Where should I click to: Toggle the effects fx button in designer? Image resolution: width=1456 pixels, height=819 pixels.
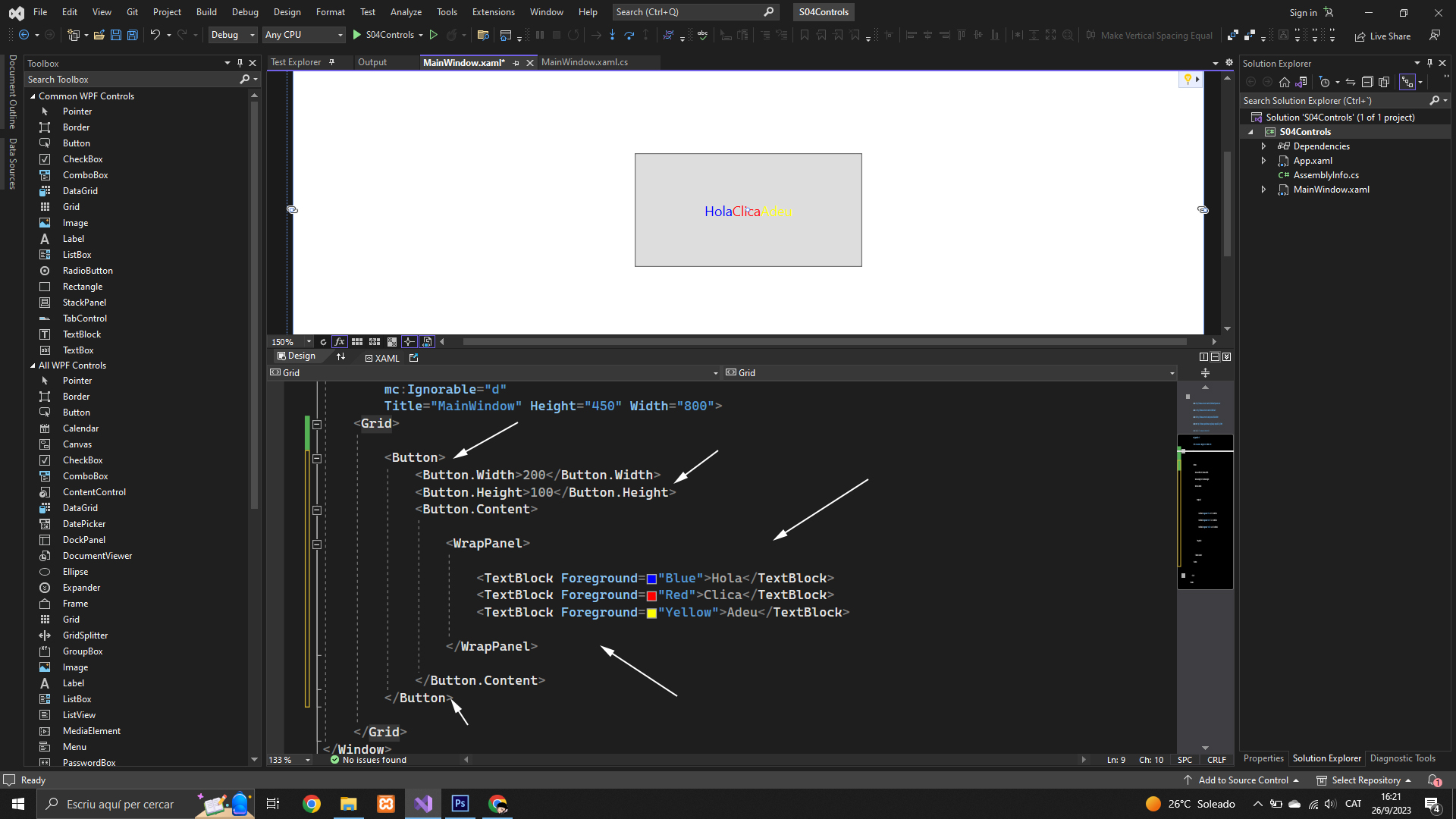click(340, 342)
